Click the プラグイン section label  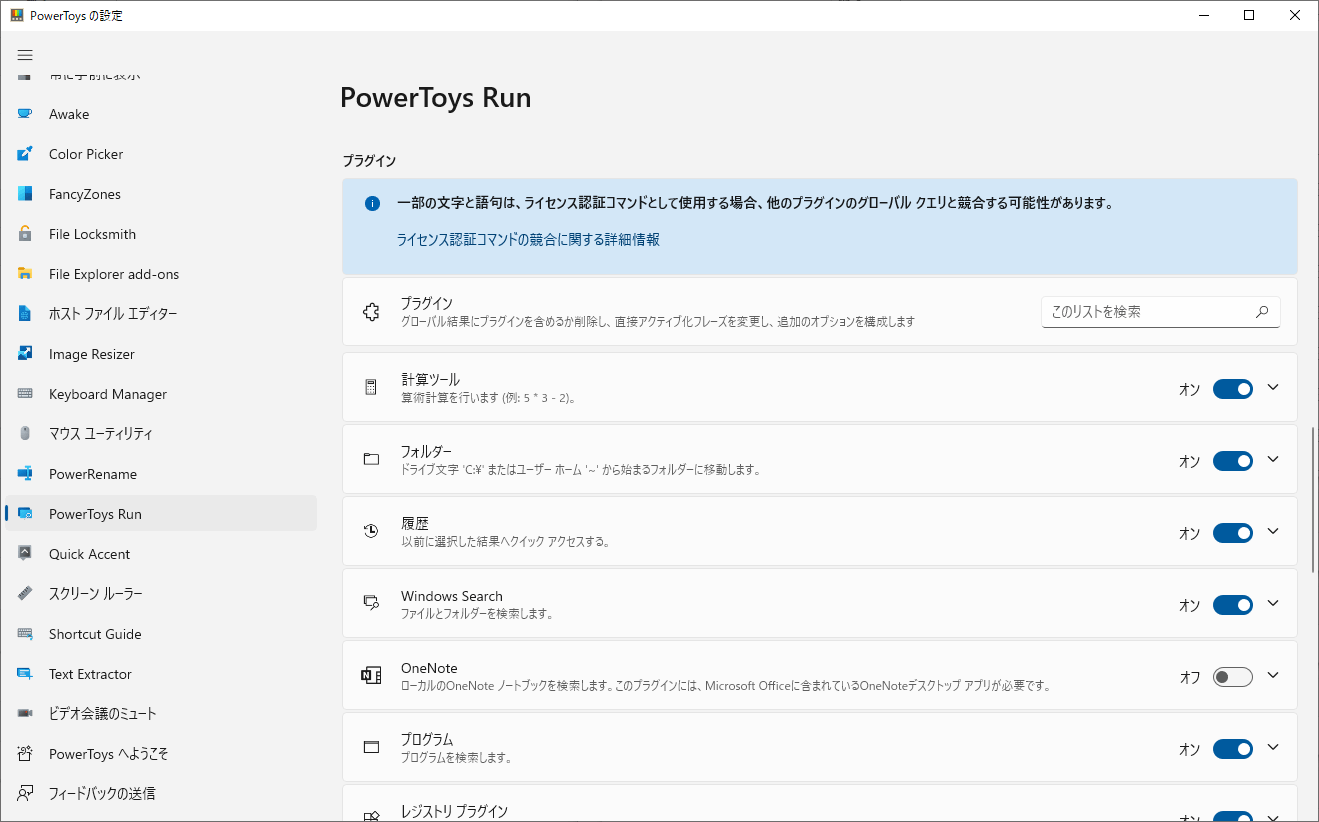pyautogui.click(x=369, y=160)
